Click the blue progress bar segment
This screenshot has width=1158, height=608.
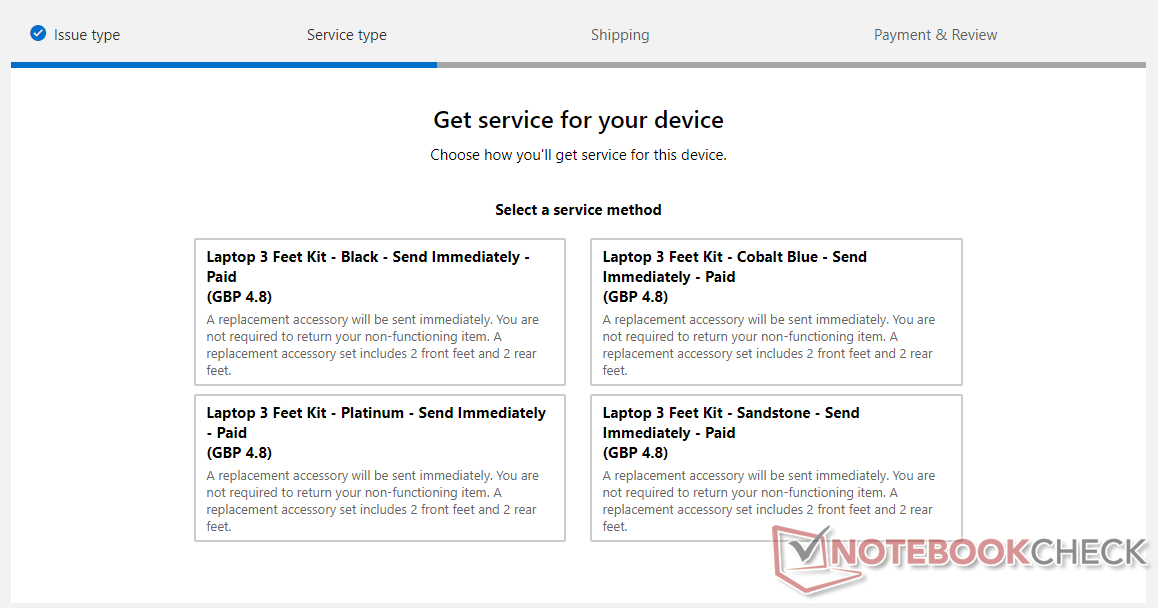click(x=224, y=65)
